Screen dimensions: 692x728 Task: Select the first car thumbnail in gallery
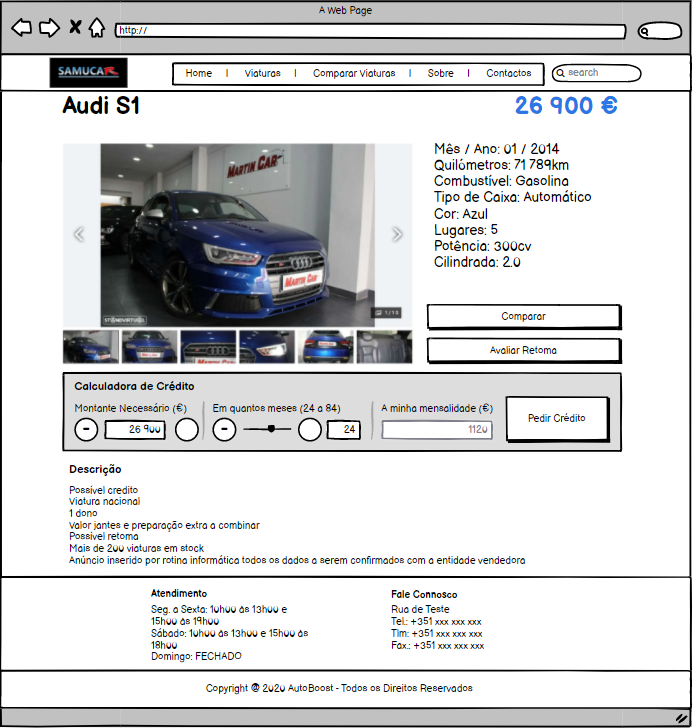91,347
